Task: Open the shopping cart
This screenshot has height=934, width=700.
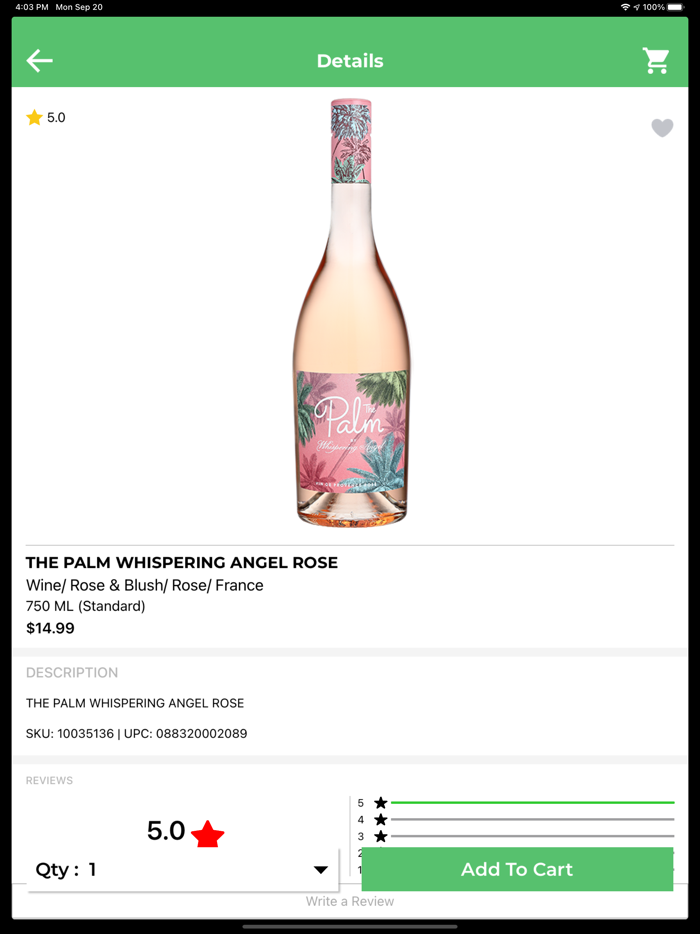Action: [x=656, y=61]
